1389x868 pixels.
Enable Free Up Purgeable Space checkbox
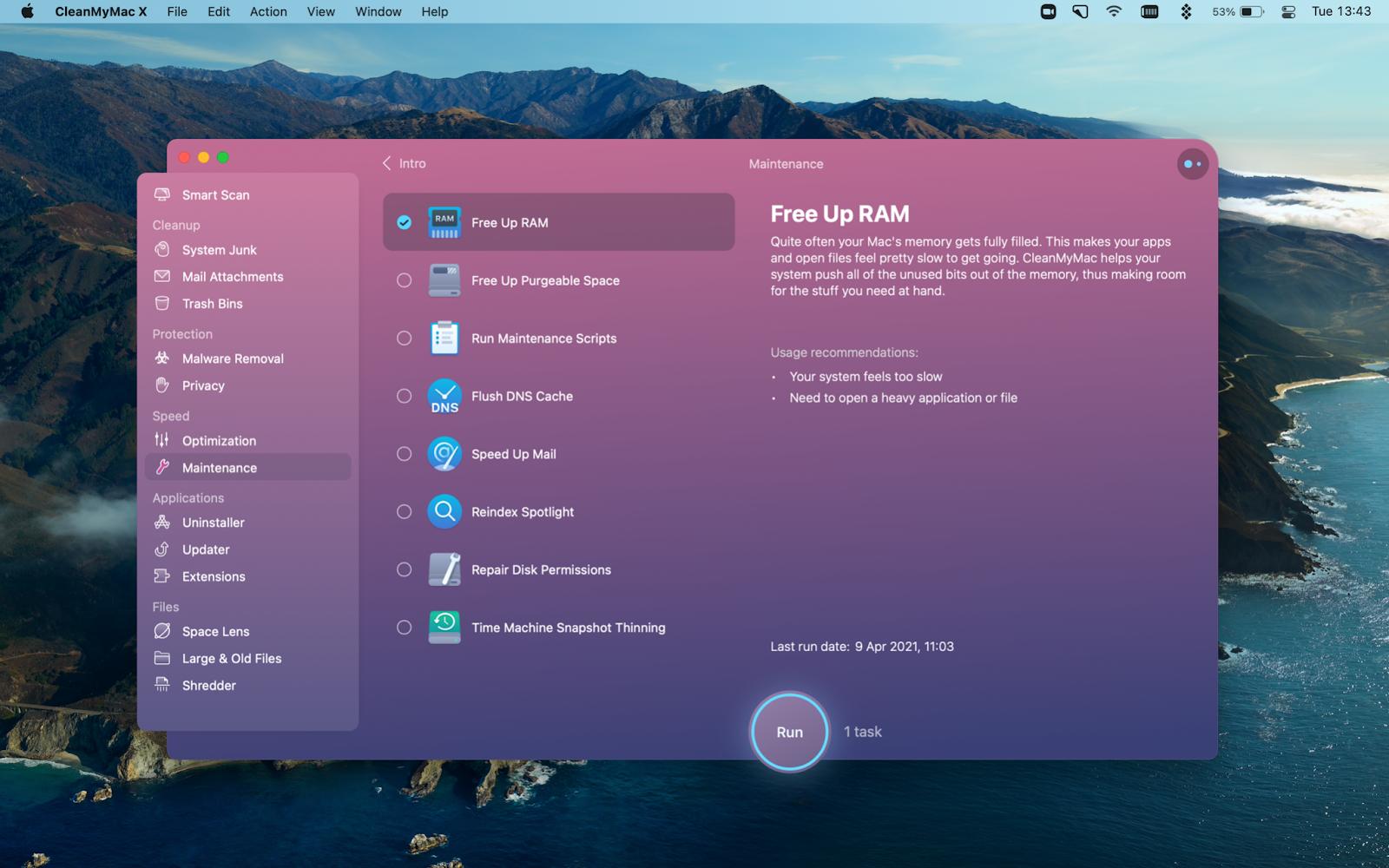(405, 280)
